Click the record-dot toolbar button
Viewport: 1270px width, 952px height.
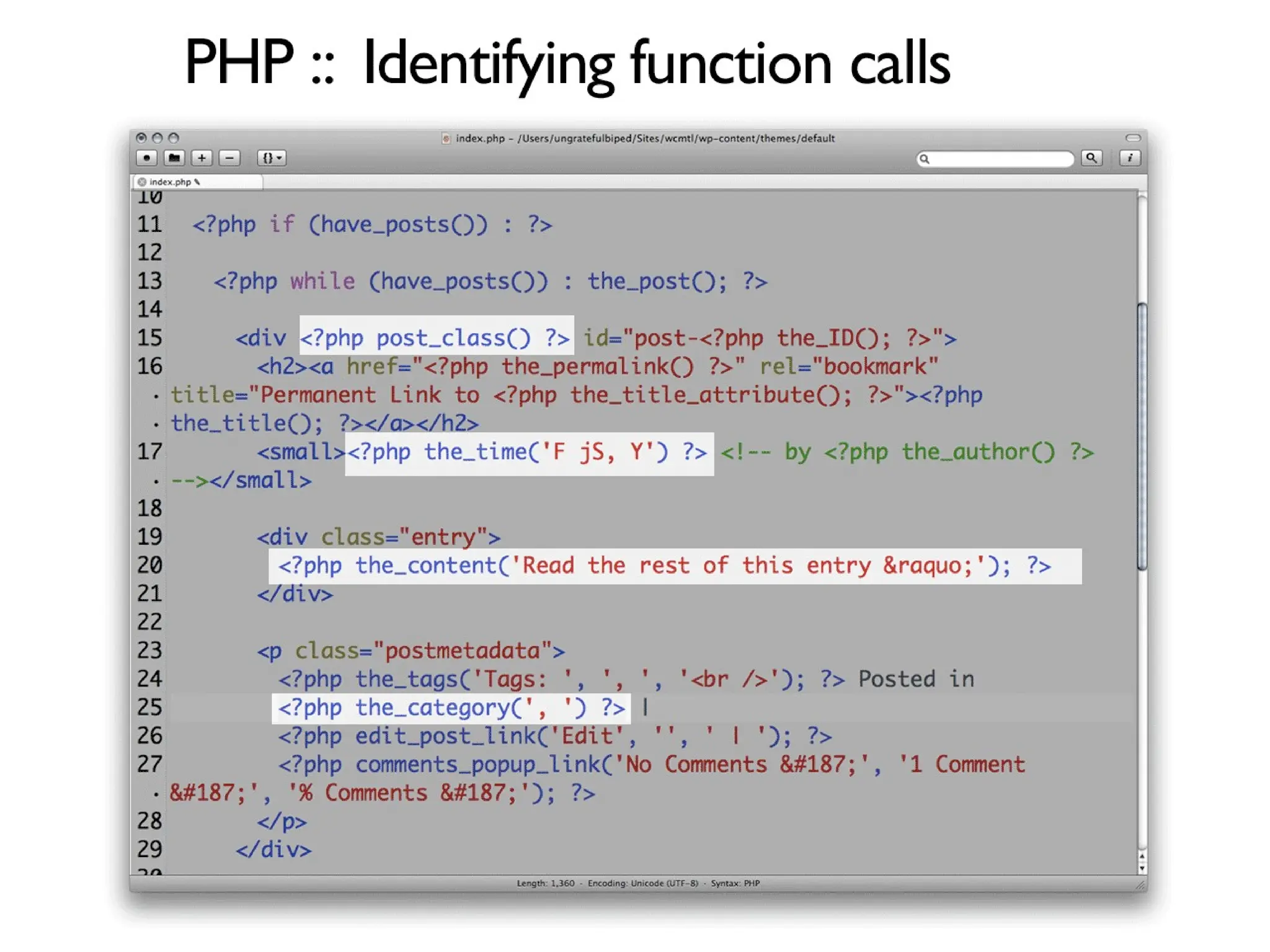coord(146,158)
